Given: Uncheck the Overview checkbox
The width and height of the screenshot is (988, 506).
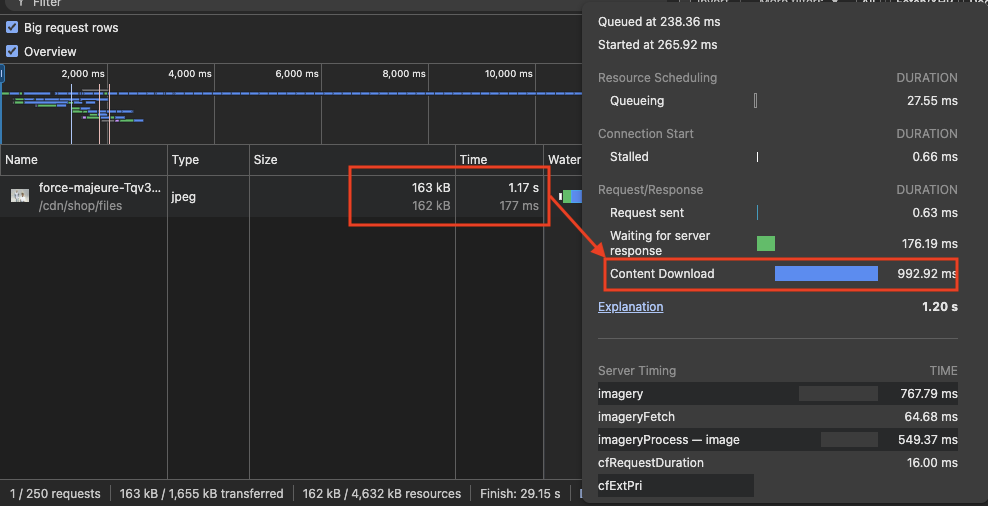Looking at the screenshot, I should (11, 51).
